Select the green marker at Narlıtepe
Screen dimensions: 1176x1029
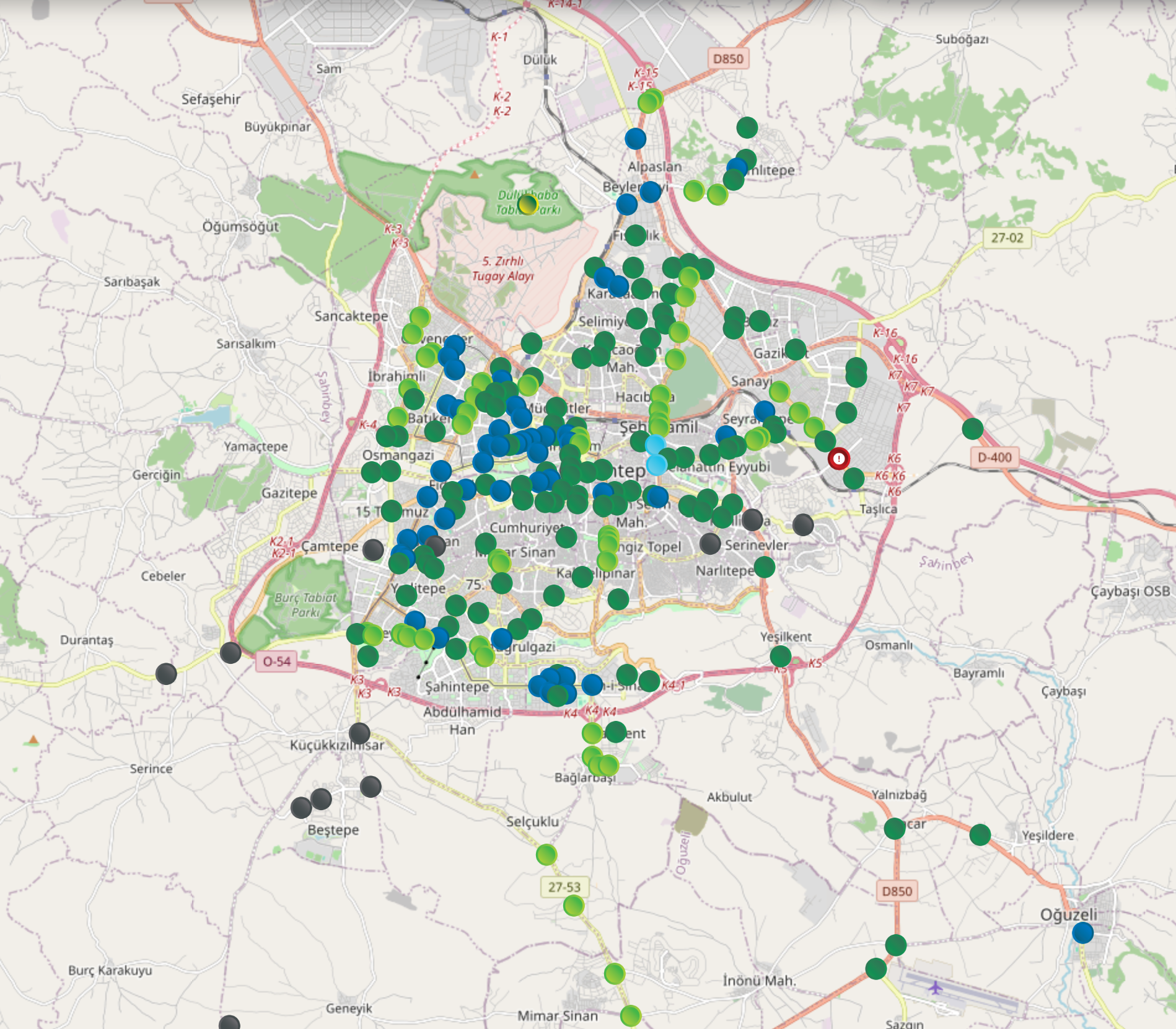coord(765,567)
